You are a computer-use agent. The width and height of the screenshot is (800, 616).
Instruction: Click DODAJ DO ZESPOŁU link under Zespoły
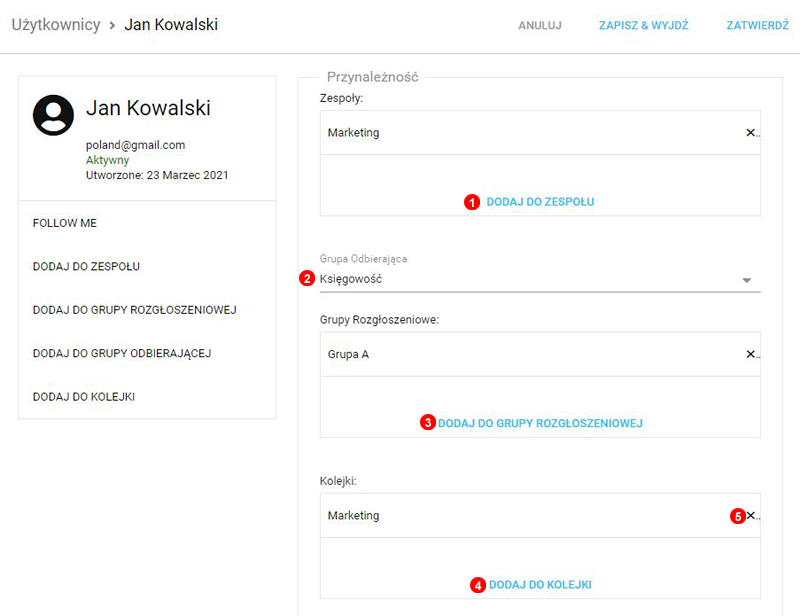[540, 202]
